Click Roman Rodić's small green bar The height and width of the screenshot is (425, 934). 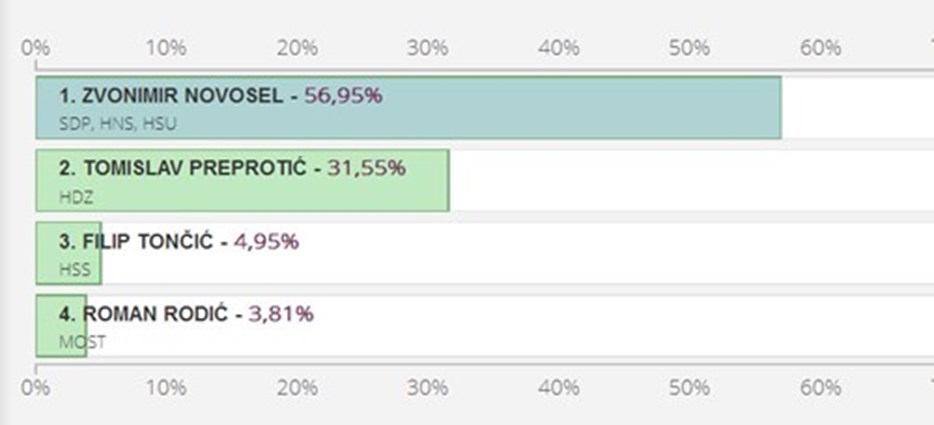[61, 326]
